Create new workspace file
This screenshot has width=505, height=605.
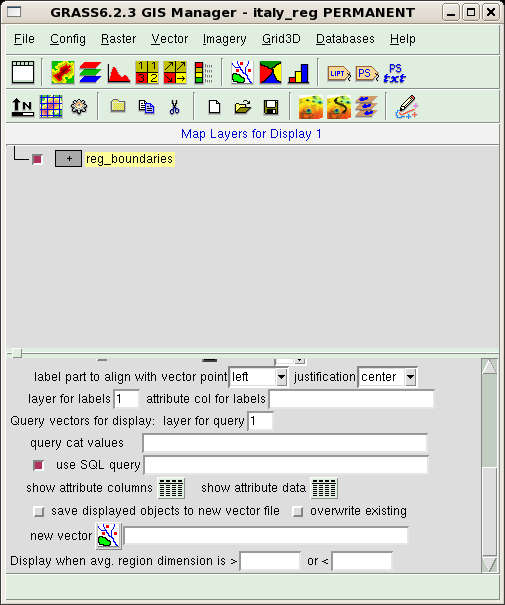[x=214, y=107]
